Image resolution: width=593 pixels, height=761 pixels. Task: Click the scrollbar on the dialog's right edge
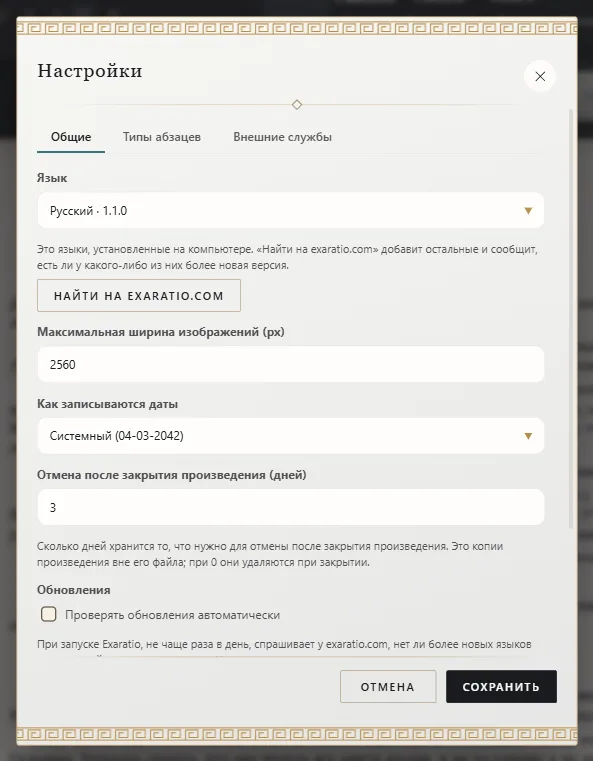click(x=571, y=319)
